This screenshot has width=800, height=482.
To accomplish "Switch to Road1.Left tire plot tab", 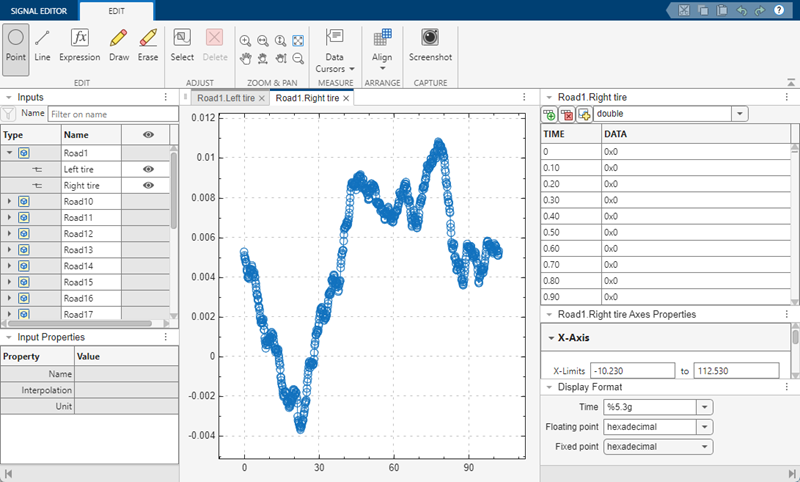I will click(226, 98).
